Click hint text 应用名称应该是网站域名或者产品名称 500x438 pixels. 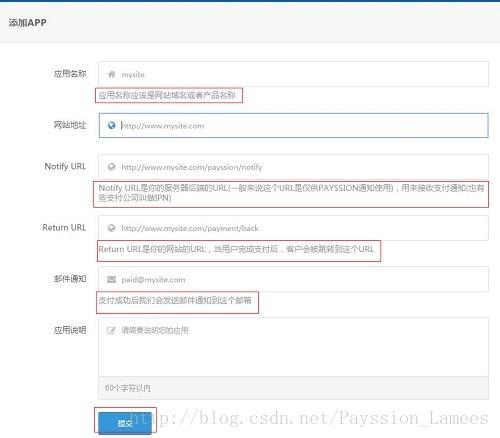[x=167, y=95]
